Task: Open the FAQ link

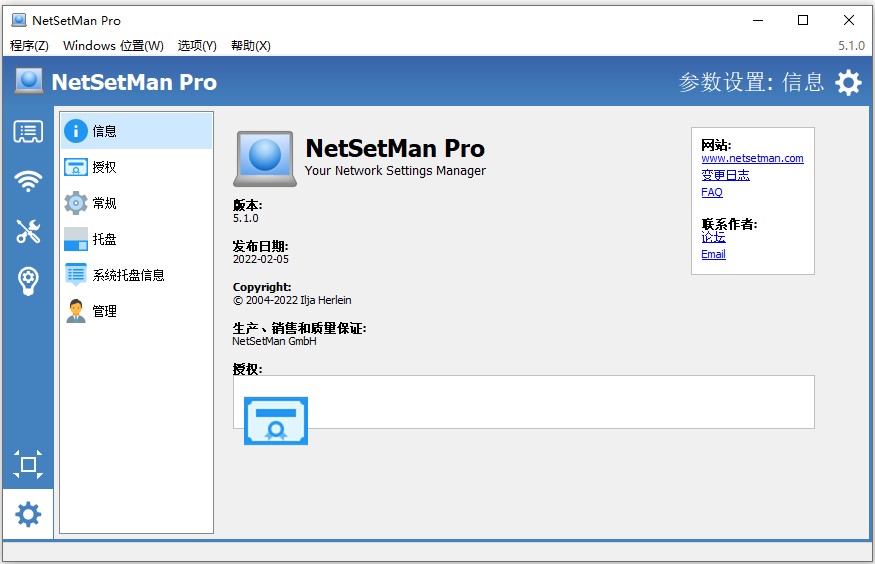Action: [x=712, y=192]
